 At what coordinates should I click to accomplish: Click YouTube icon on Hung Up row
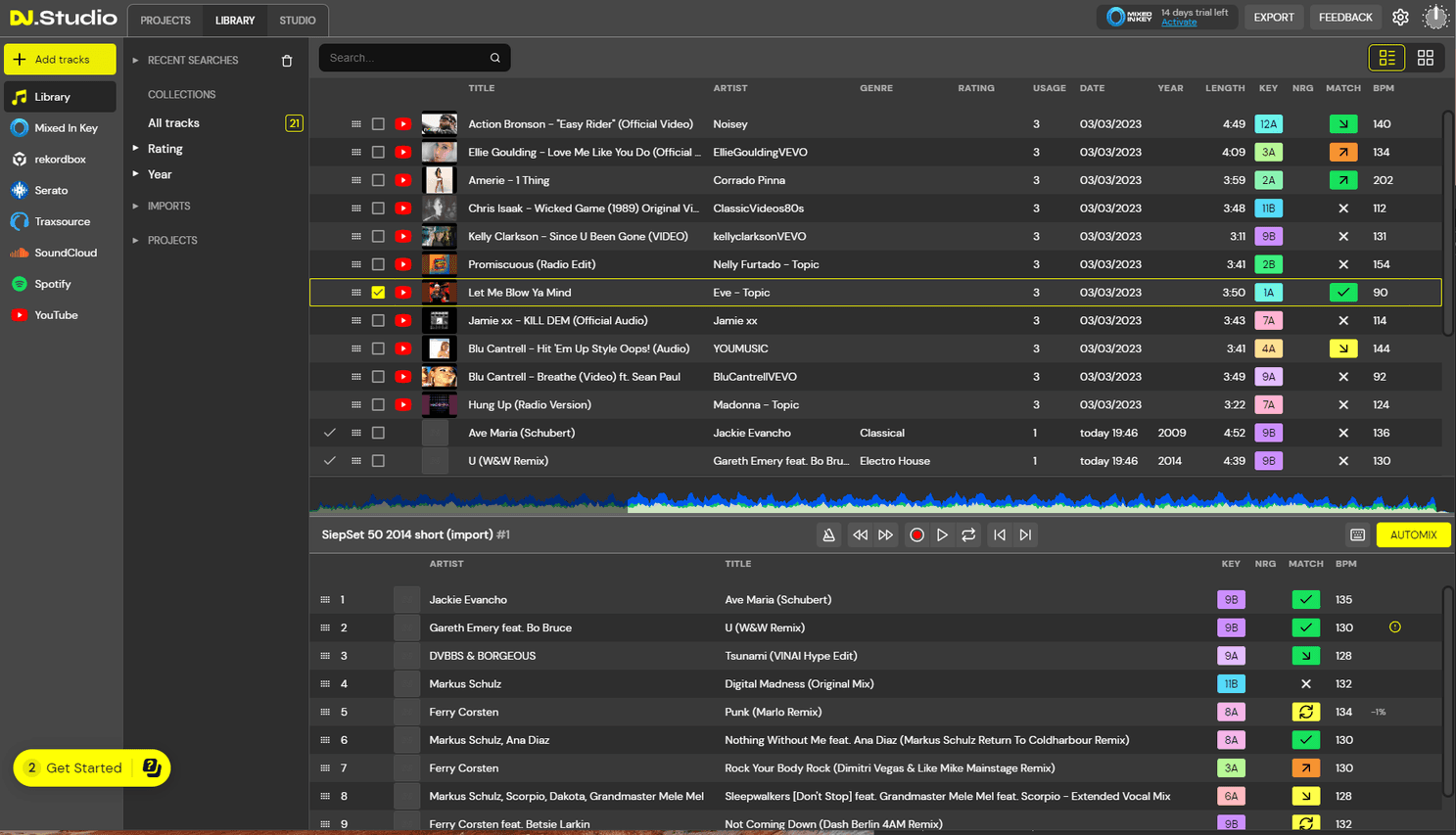point(402,404)
